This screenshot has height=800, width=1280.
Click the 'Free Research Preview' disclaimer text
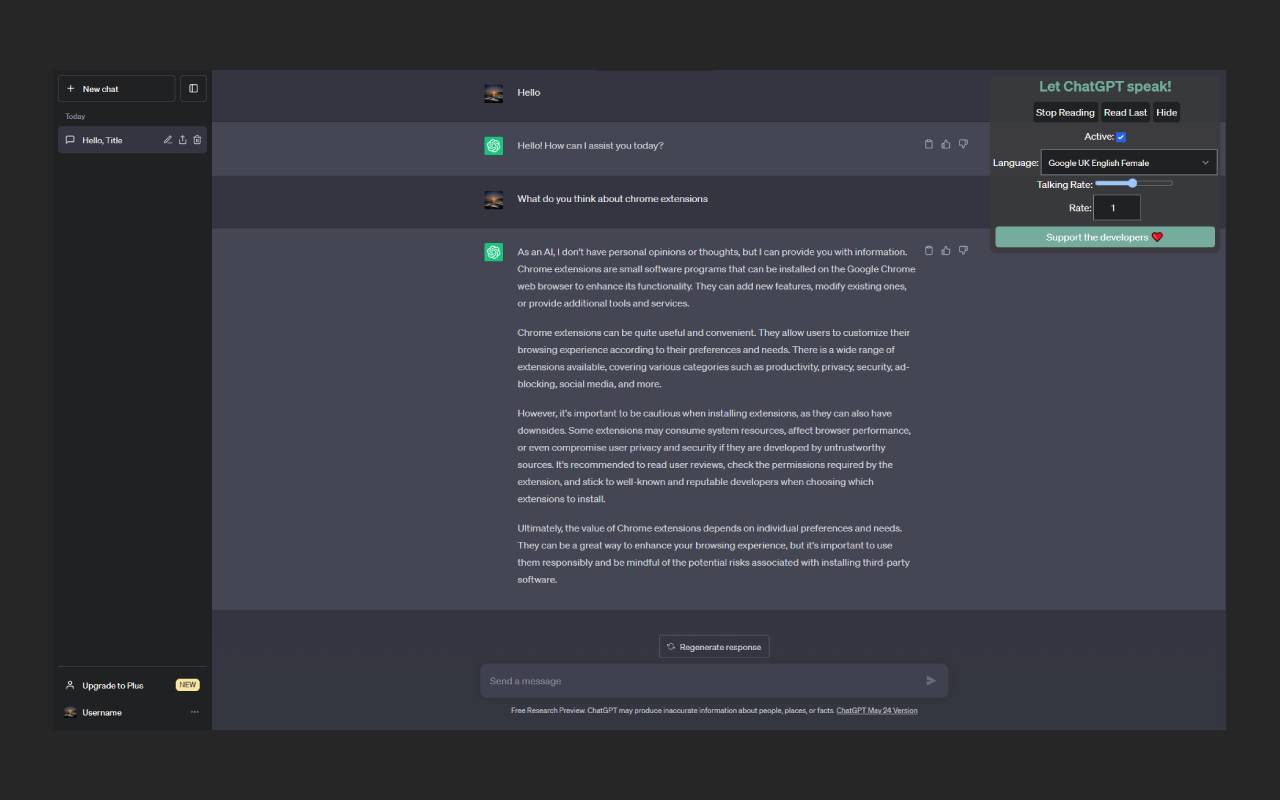(x=672, y=711)
